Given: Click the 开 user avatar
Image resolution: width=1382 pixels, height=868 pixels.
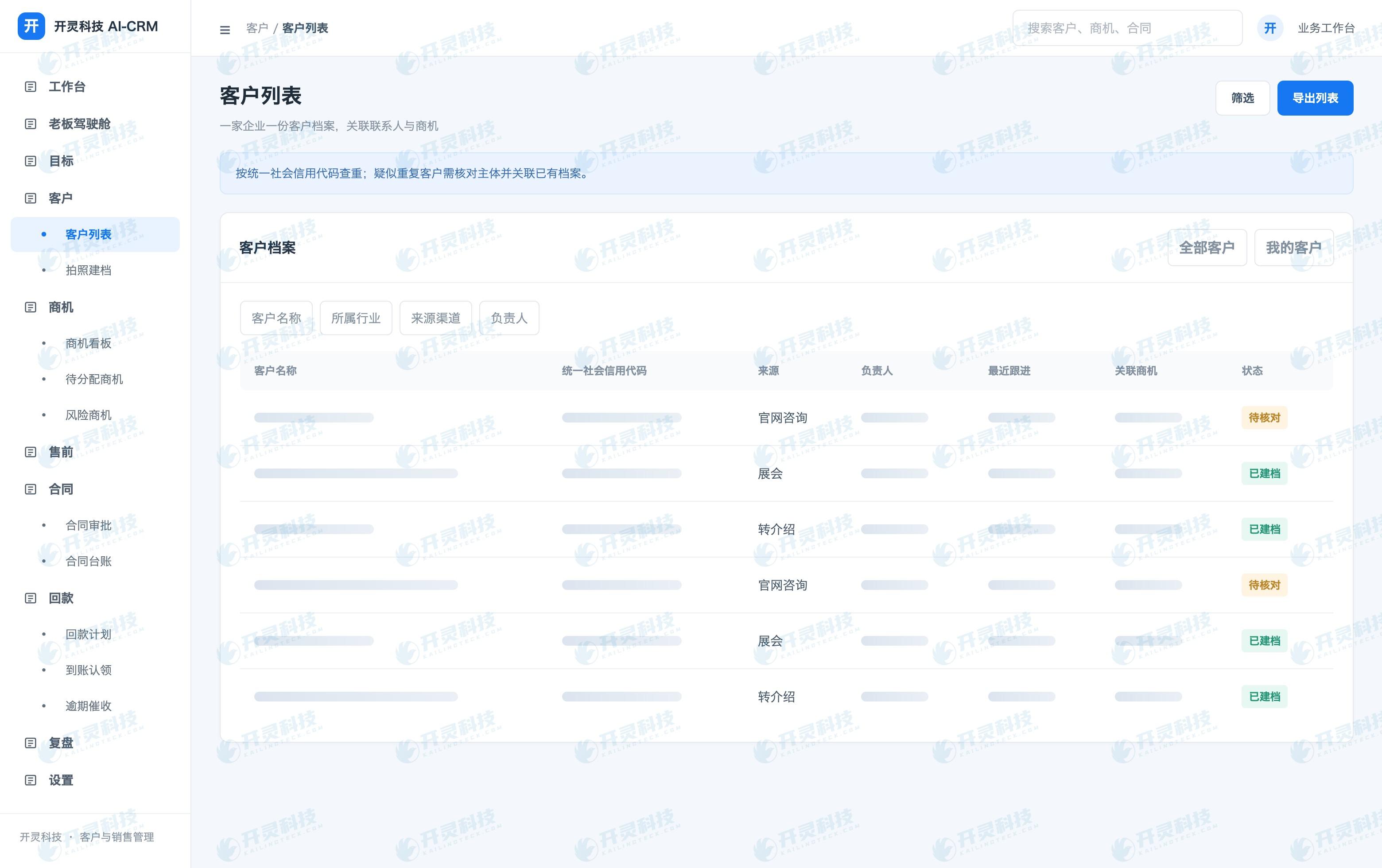Looking at the screenshot, I should tap(1270, 28).
